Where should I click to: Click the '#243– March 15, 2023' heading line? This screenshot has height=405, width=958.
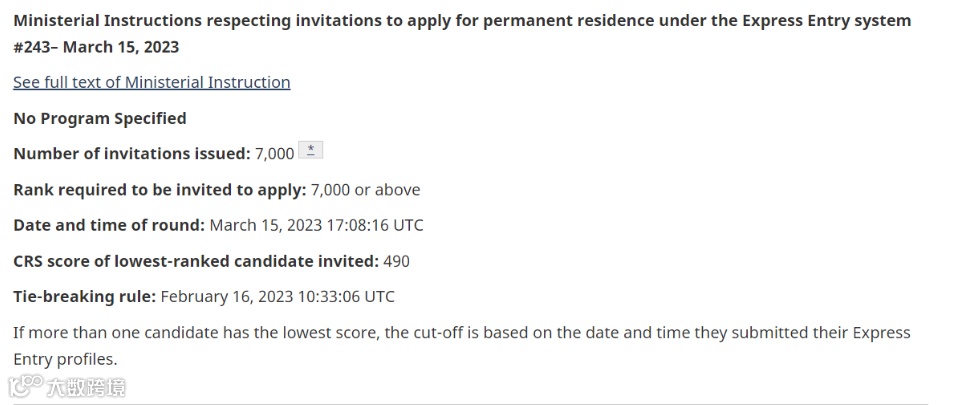tap(96, 46)
